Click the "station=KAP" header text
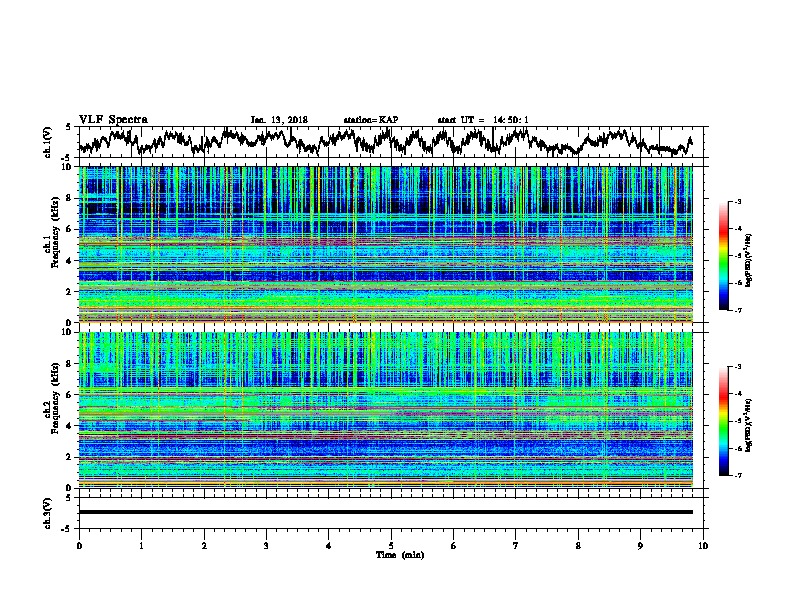The image size is (792, 612). coord(371,120)
